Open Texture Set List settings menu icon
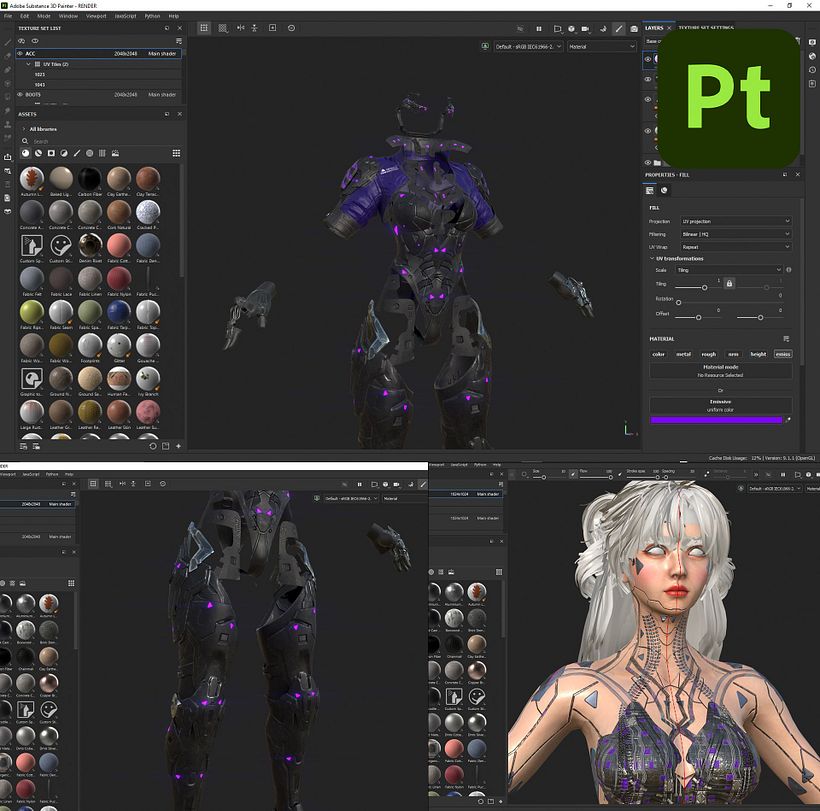Viewport: 820px width, 811px height. (179, 41)
